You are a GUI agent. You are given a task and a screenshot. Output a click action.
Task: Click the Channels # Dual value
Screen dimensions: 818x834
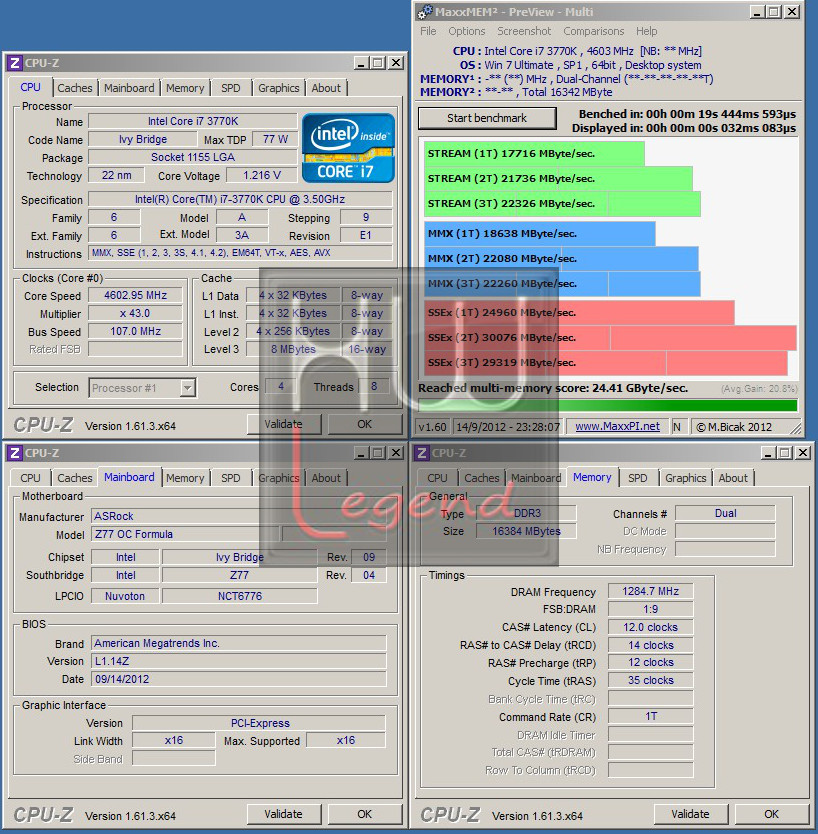tap(725, 513)
